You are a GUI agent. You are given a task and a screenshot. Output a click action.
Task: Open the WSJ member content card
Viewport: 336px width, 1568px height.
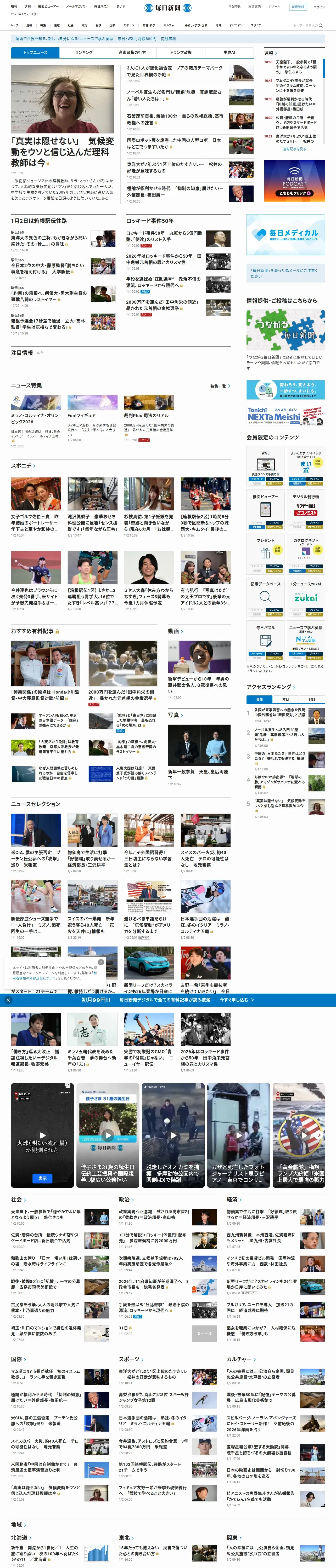pos(265,466)
